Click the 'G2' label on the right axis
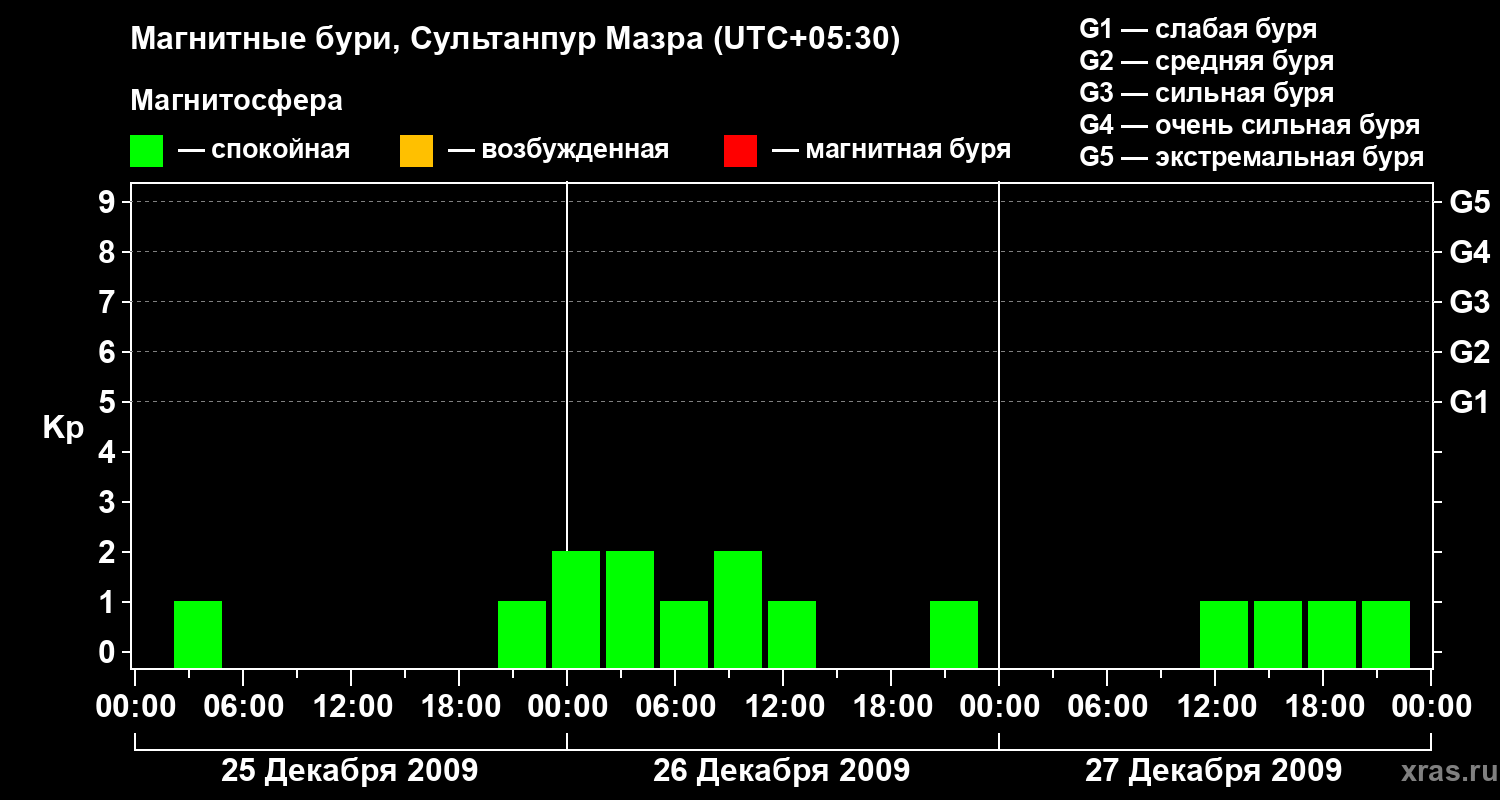 tap(1469, 352)
